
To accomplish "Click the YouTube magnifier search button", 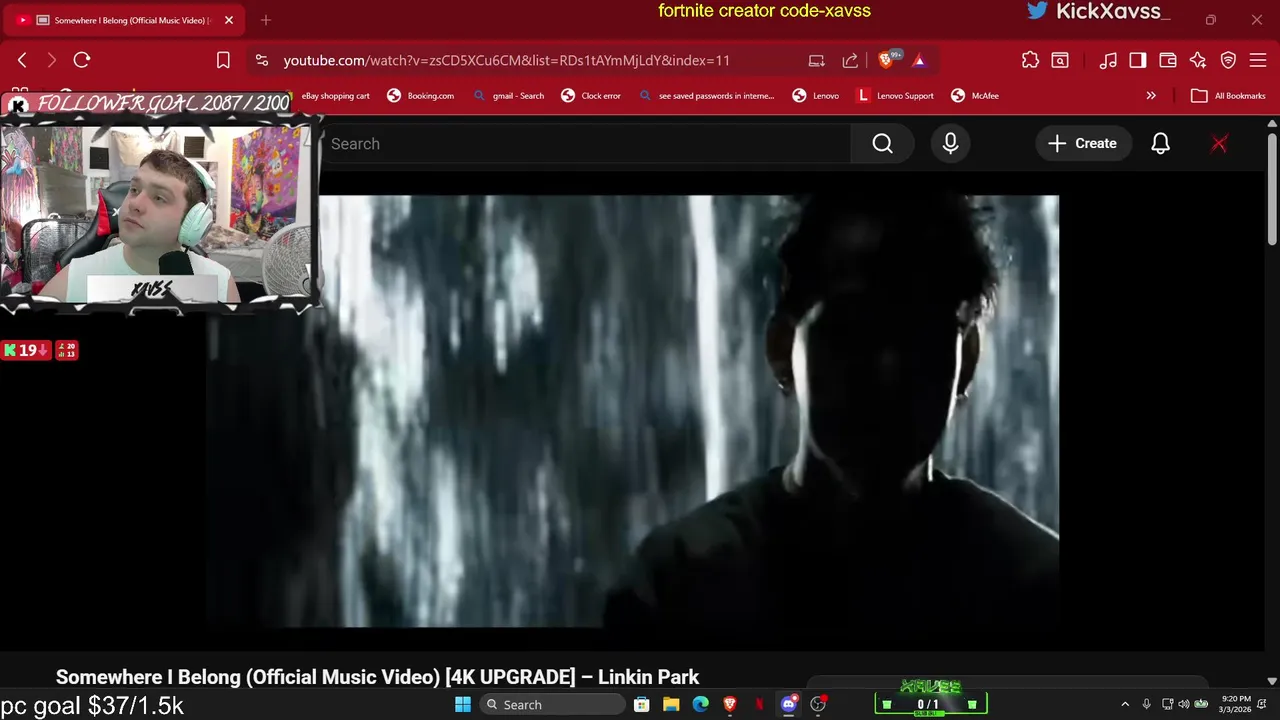I will 882,144.
